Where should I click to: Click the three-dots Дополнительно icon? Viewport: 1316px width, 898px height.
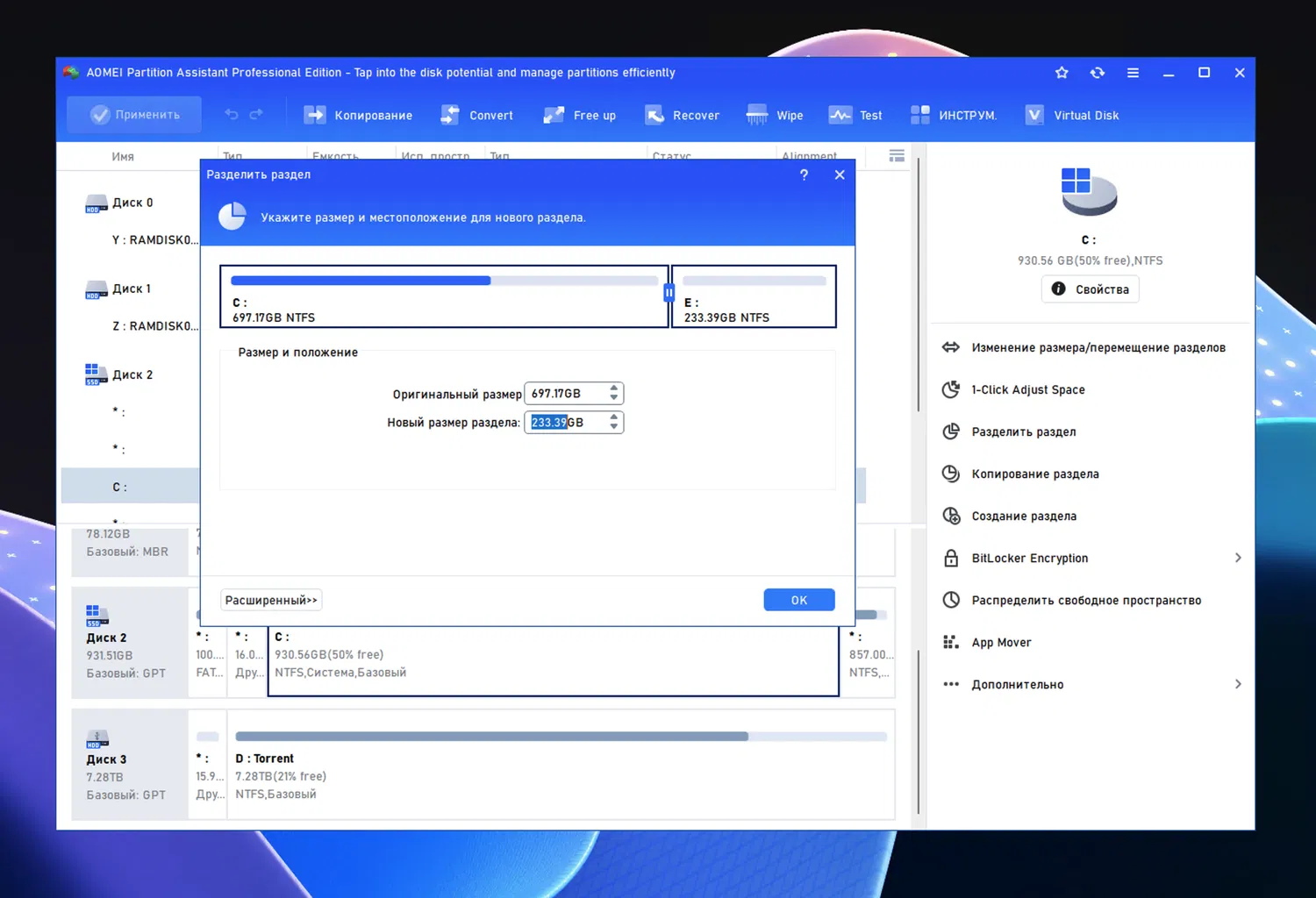click(951, 684)
